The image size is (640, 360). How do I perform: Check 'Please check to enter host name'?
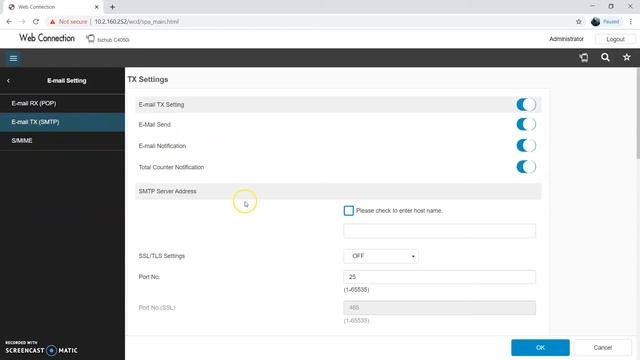pyautogui.click(x=349, y=211)
